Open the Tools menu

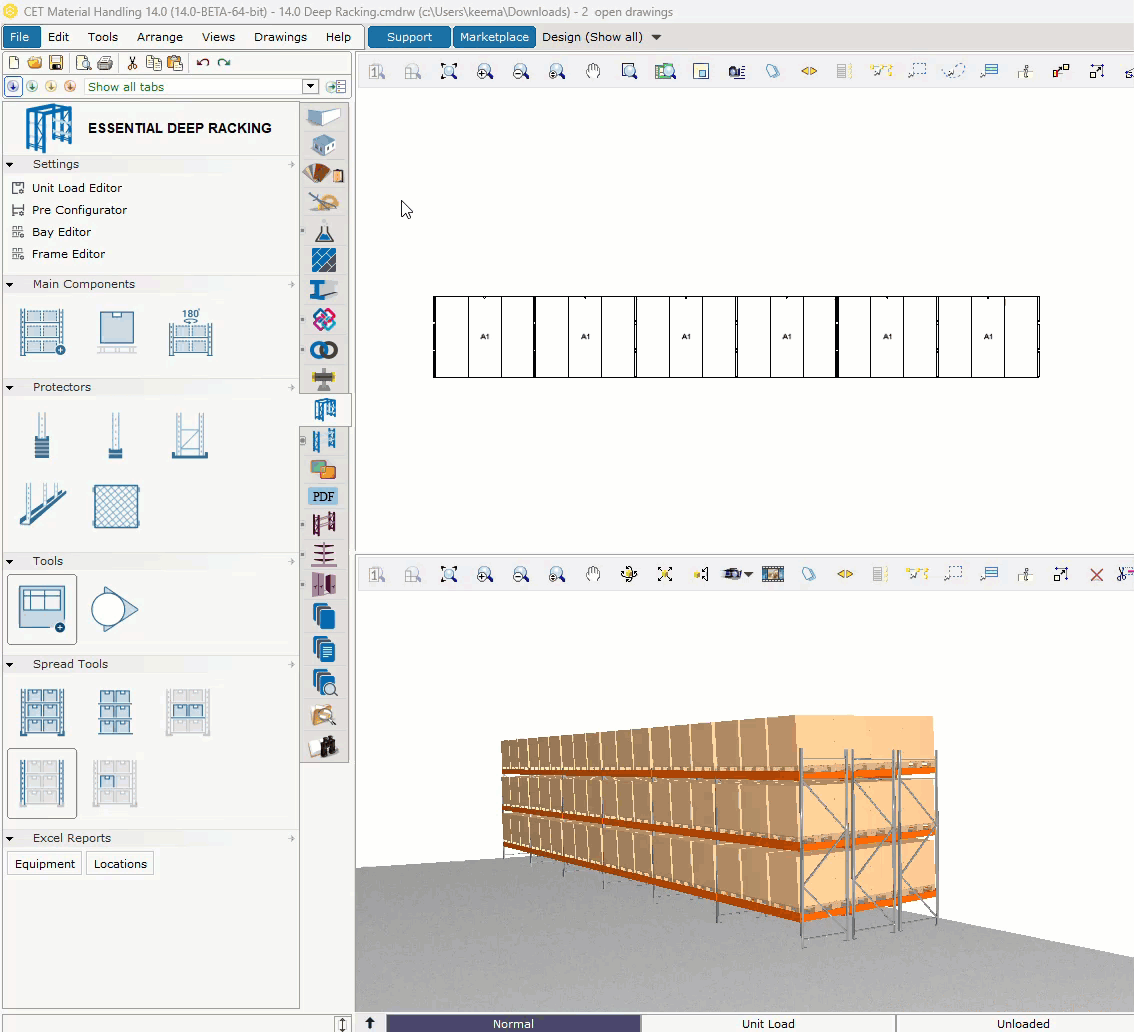tap(103, 37)
